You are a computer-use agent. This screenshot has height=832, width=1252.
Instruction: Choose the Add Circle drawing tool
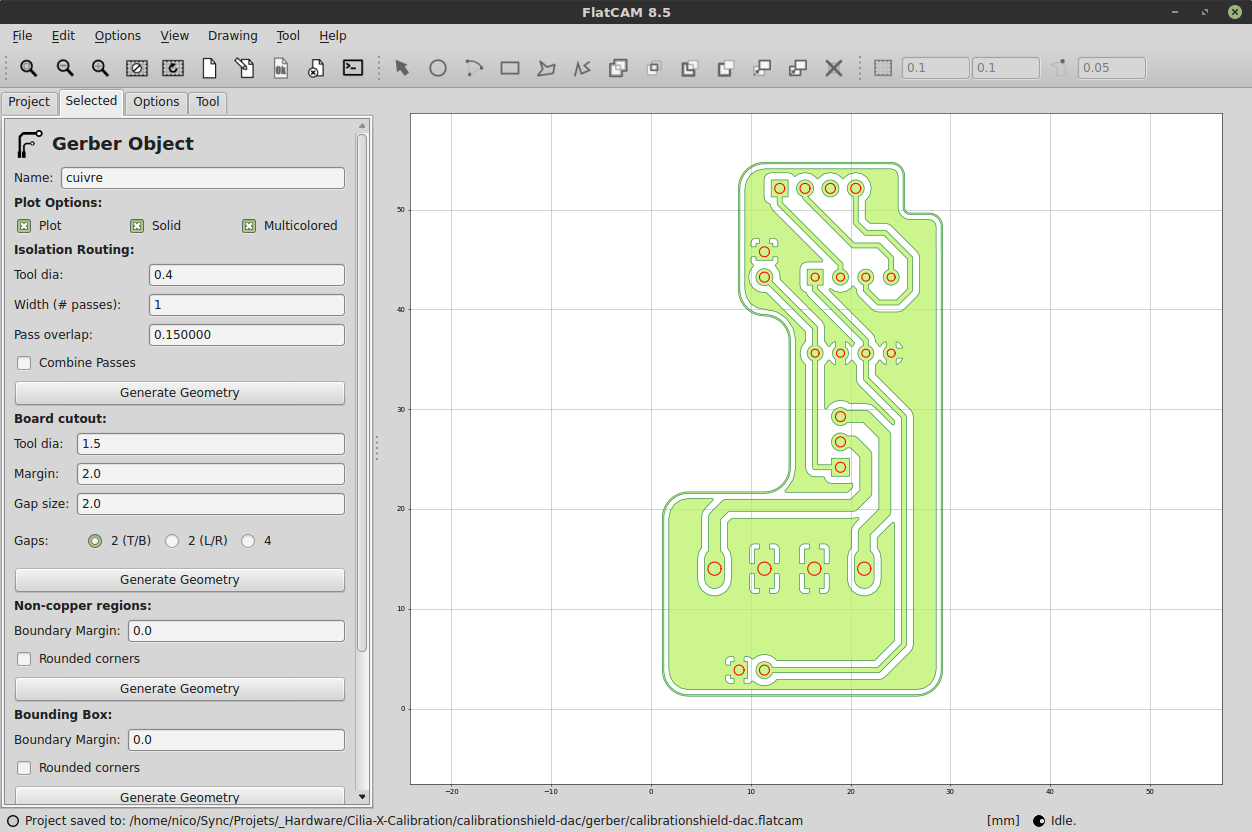[438, 68]
